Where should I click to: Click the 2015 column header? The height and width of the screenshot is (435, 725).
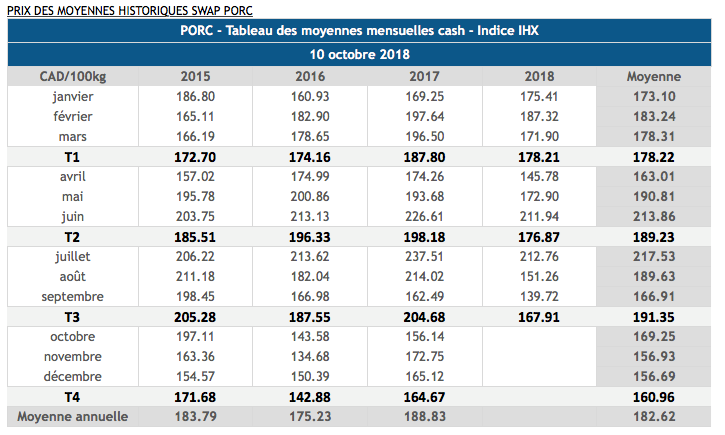click(x=195, y=76)
